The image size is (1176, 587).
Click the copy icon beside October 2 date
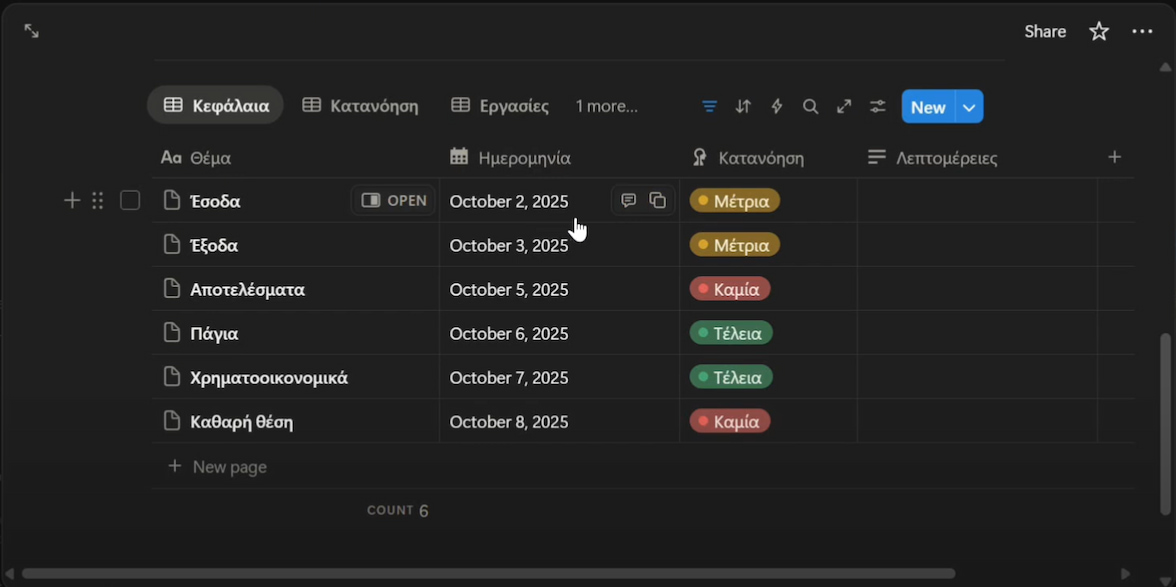pos(658,200)
